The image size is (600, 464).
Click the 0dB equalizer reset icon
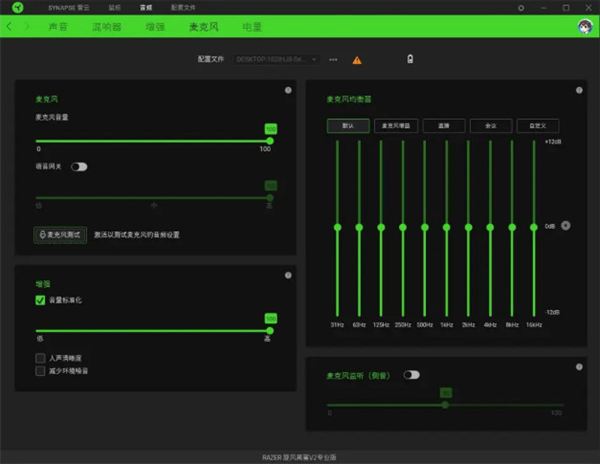click(566, 226)
